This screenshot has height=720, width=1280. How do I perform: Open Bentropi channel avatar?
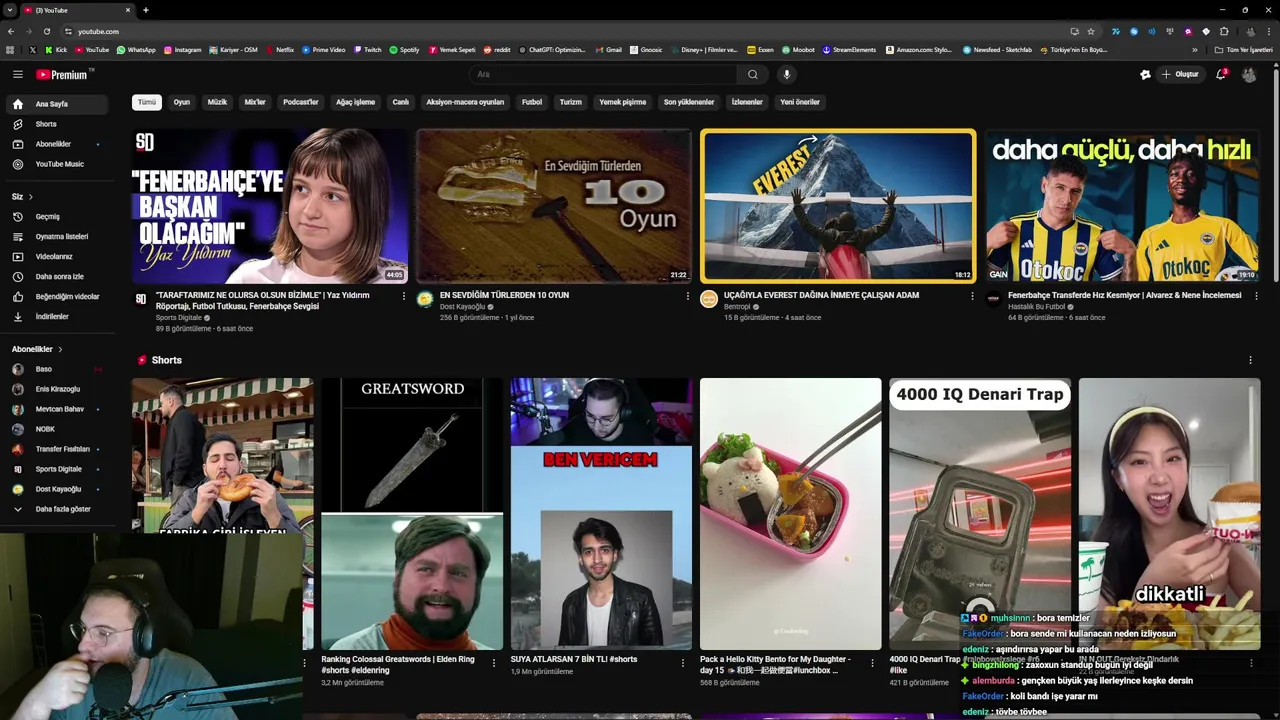point(709,299)
